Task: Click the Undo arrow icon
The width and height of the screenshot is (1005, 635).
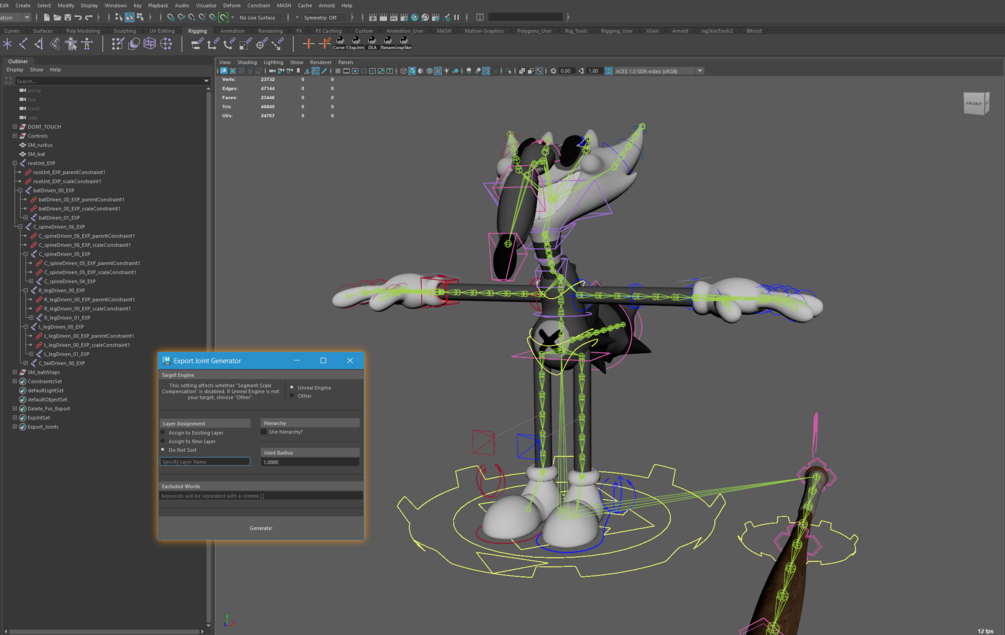Action: (78, 17)
